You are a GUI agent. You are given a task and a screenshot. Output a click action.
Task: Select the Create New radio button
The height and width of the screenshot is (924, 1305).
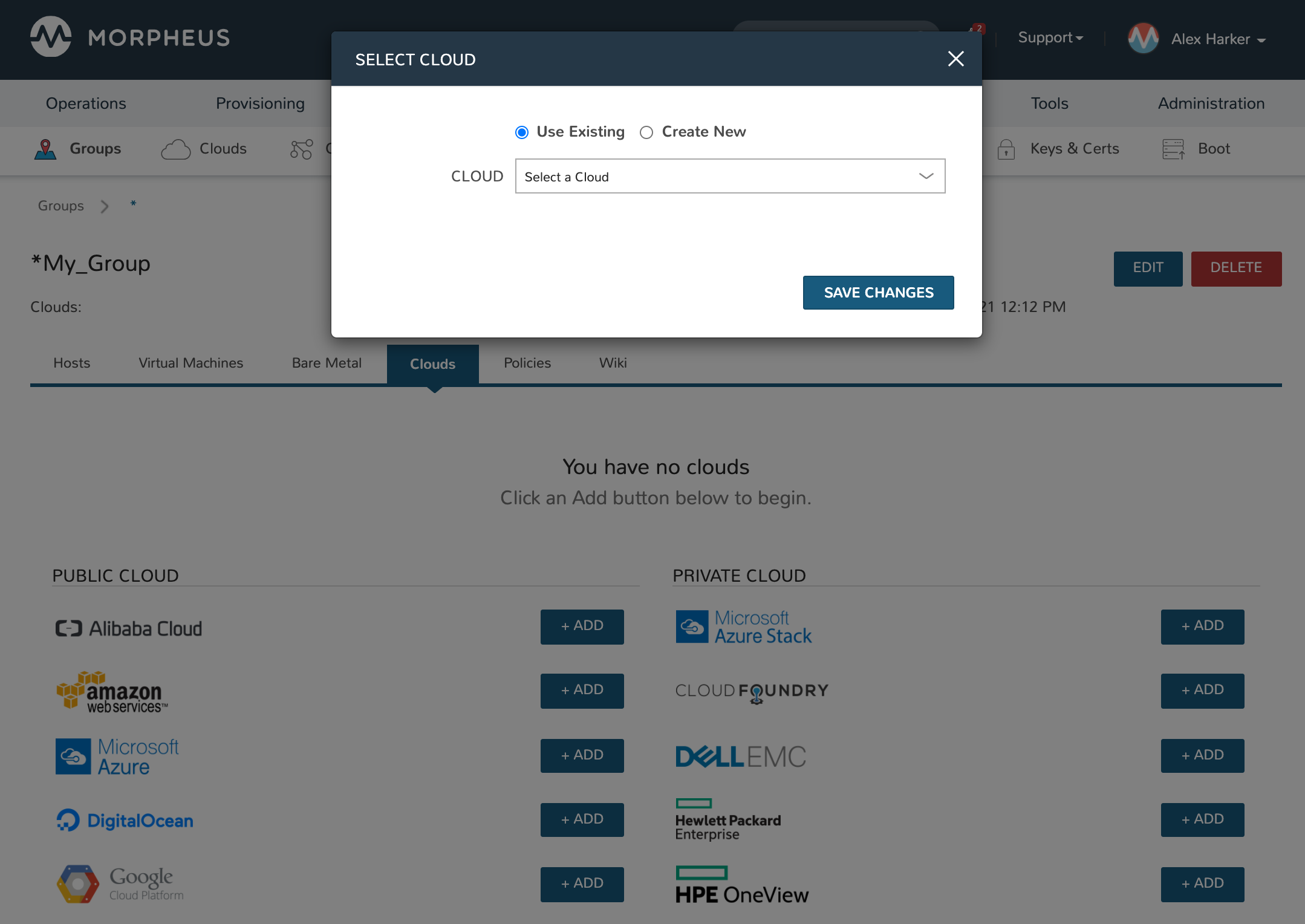click(646, 132)
